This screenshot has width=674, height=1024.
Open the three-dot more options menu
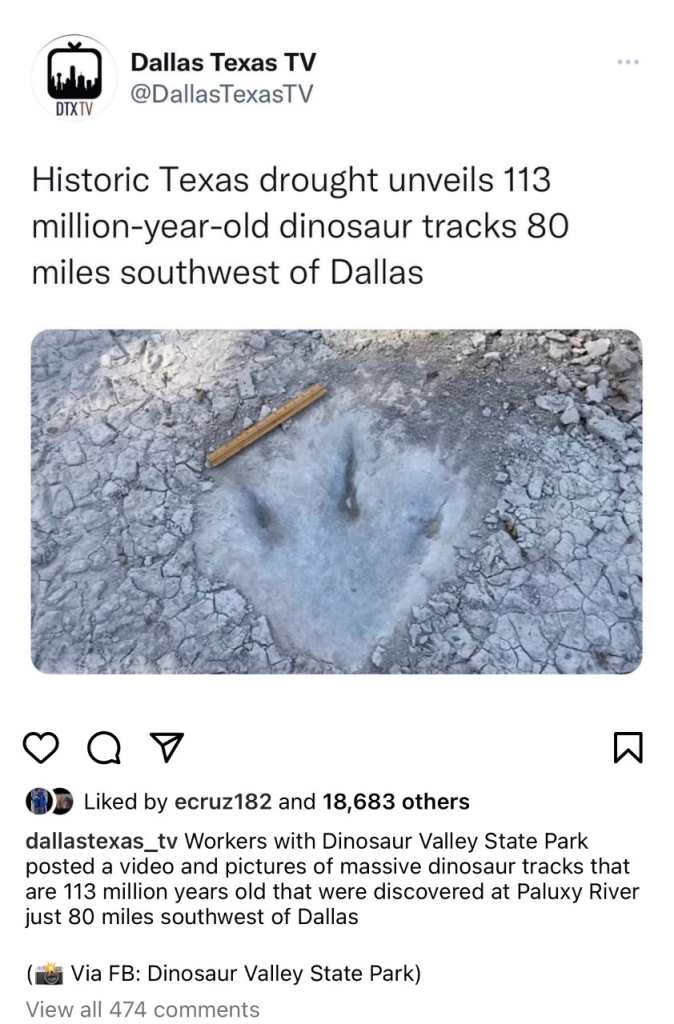tap(627, 63)
